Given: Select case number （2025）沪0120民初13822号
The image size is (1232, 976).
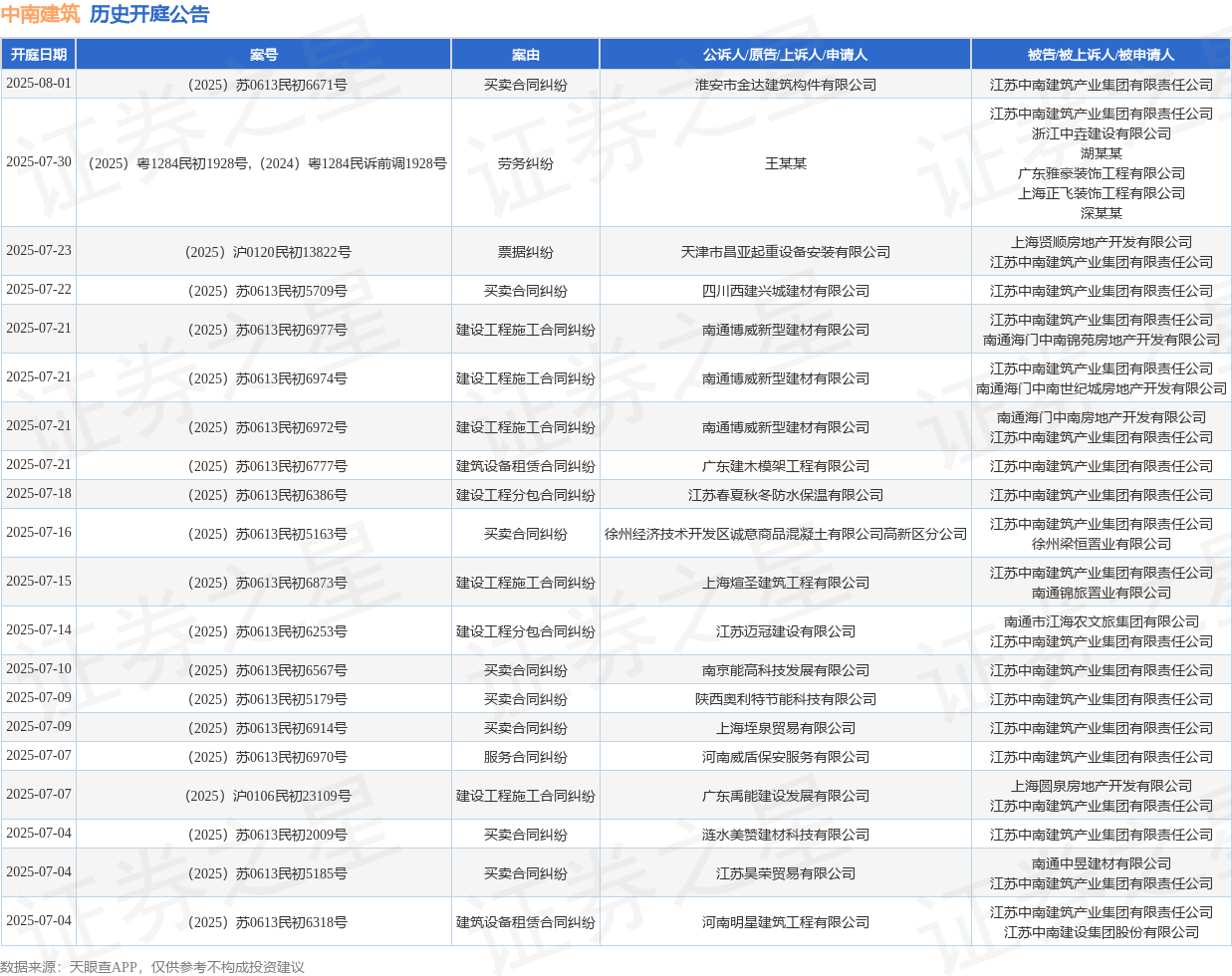Looking at the screenshot, I should 264,252.
